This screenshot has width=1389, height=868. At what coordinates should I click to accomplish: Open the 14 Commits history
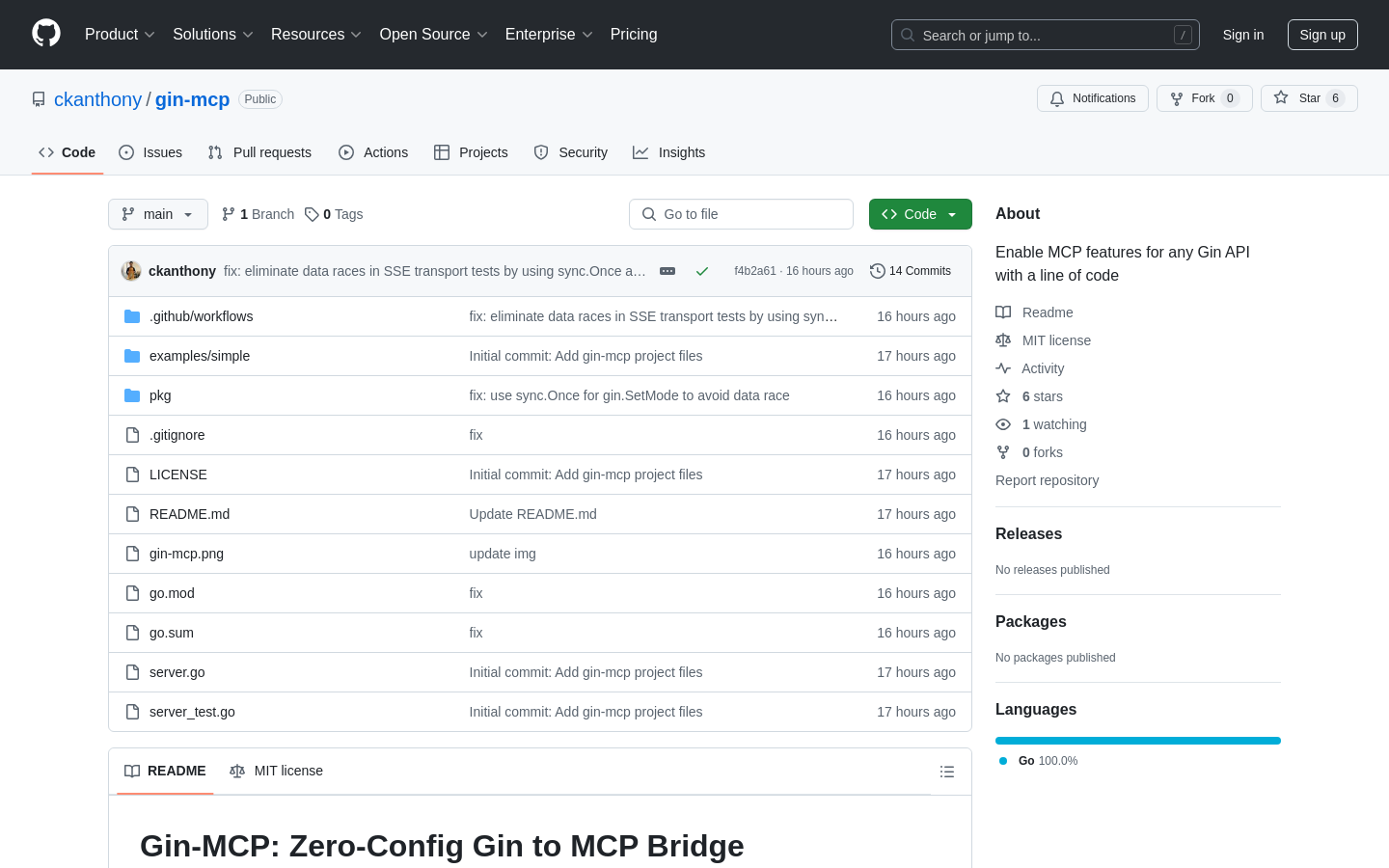[911, 271]
